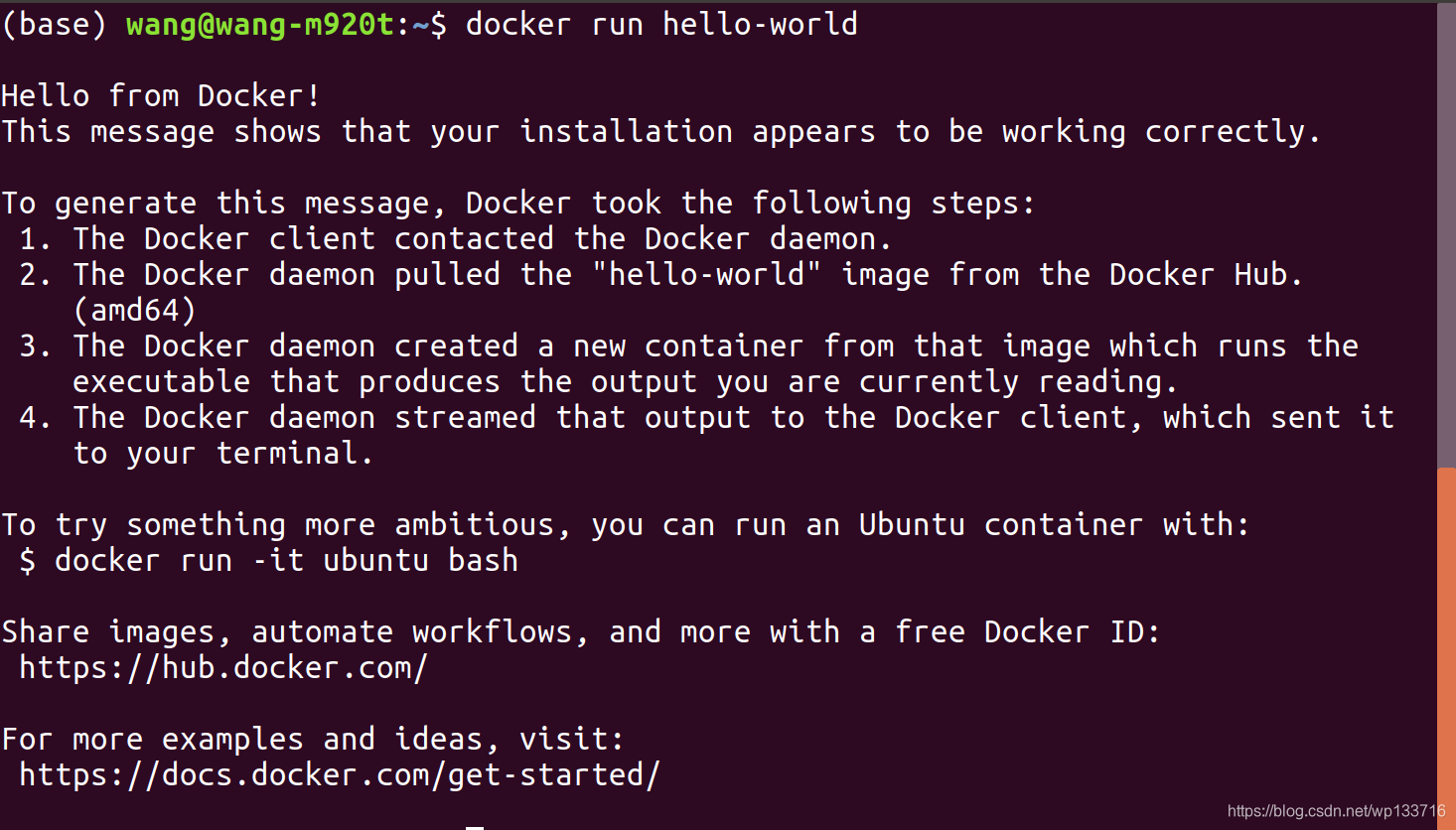The image size is (1456, 830).
Task: Click the '$ docker run -it ubuntu bash' line
Action: pos(268,561)
